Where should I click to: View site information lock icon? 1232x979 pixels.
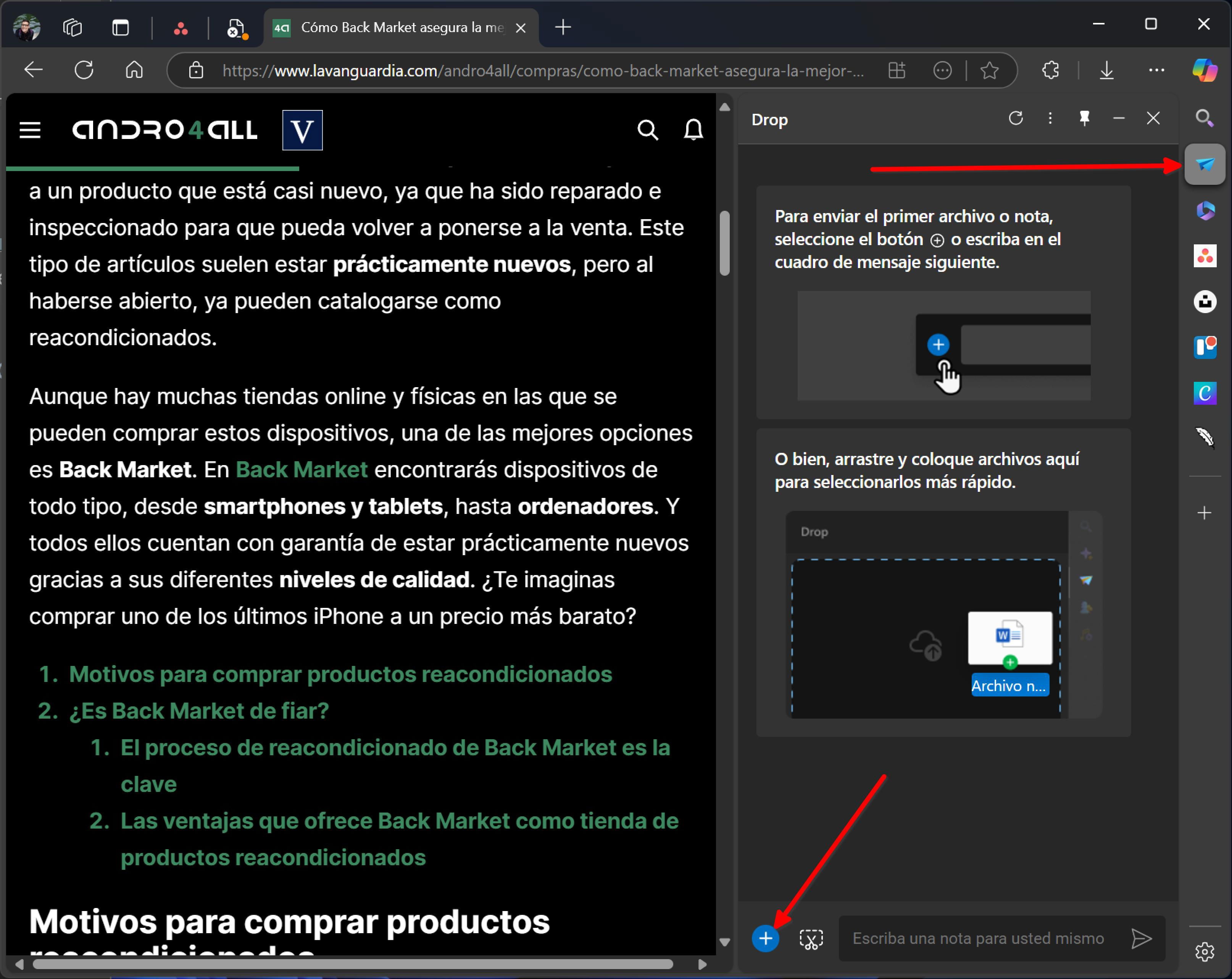[x=196, y=70]
